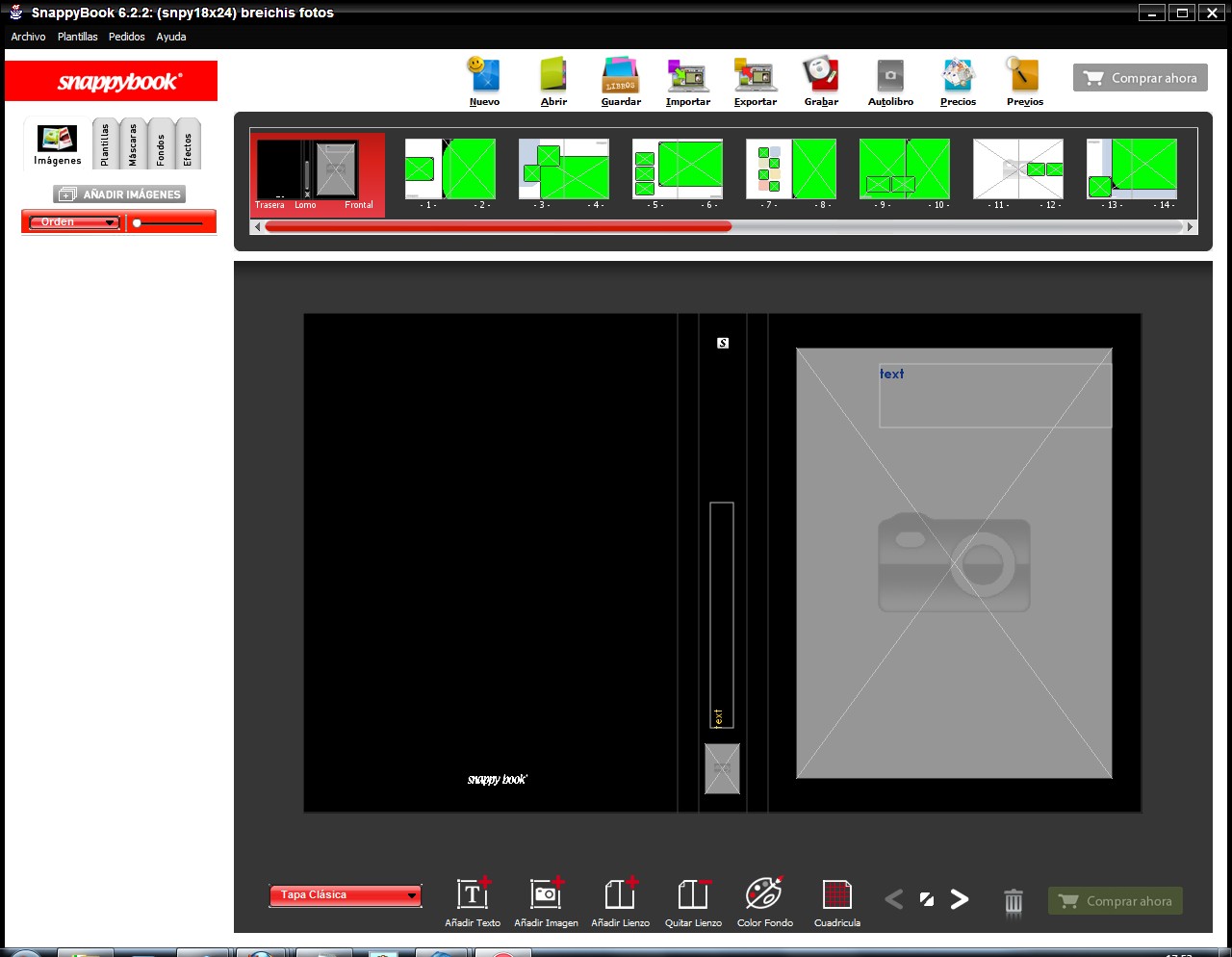Select the cover thumbnail Trasera Lomo Frontal

318,174
